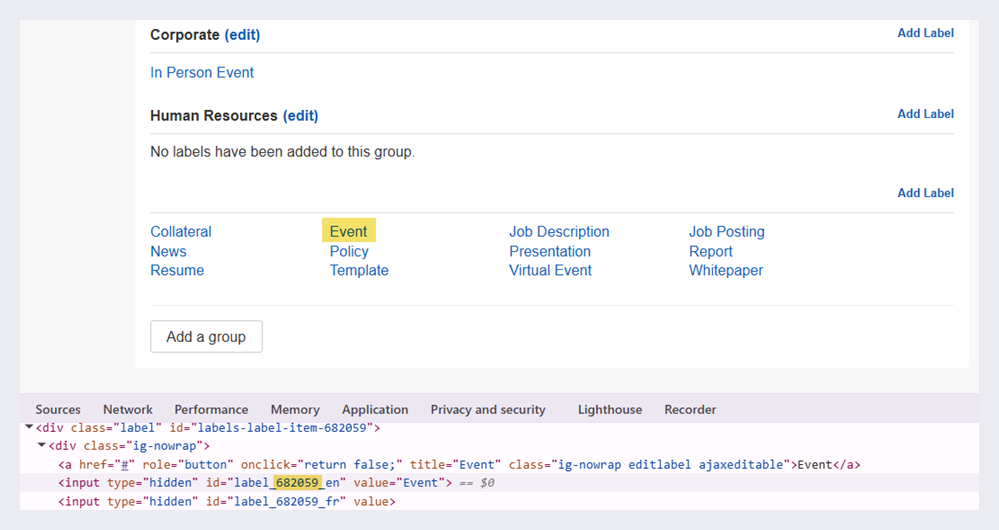Select the Collateral label

181,232
